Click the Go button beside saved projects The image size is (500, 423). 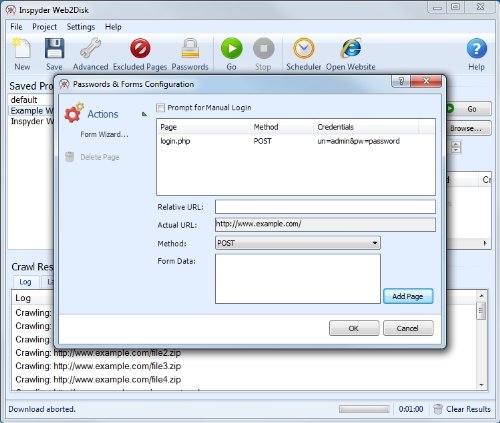tap(468, 109)
